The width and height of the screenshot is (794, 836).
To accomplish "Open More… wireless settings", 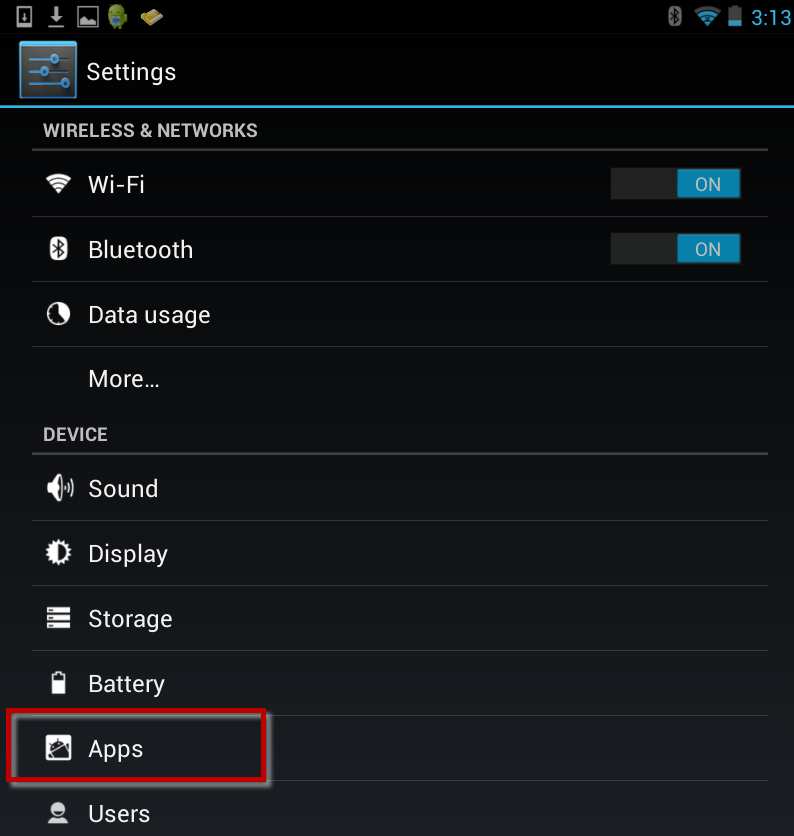I will [x=124, y=379].
